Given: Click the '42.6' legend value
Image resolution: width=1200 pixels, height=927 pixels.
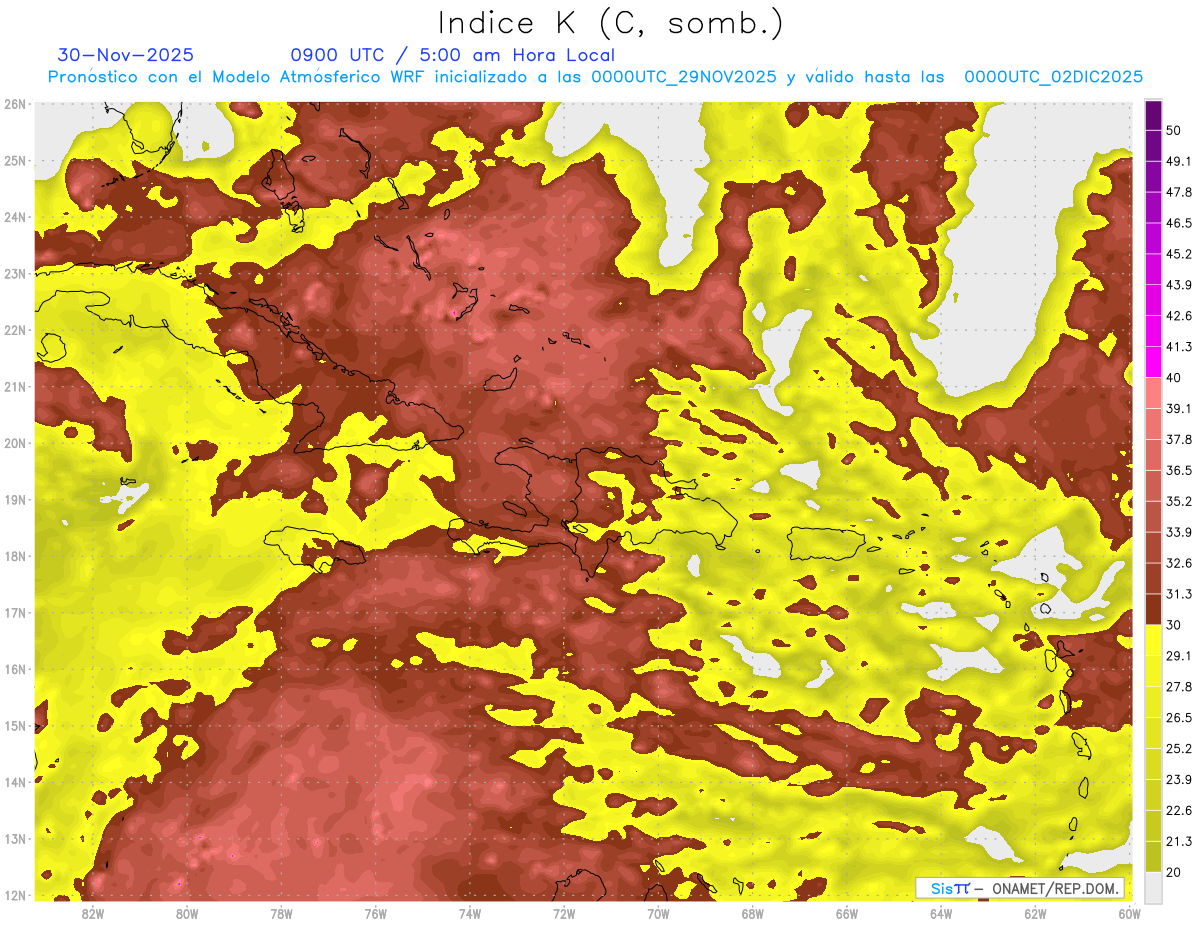Looking at the screenshot, I should click(x=1179, y=316).
